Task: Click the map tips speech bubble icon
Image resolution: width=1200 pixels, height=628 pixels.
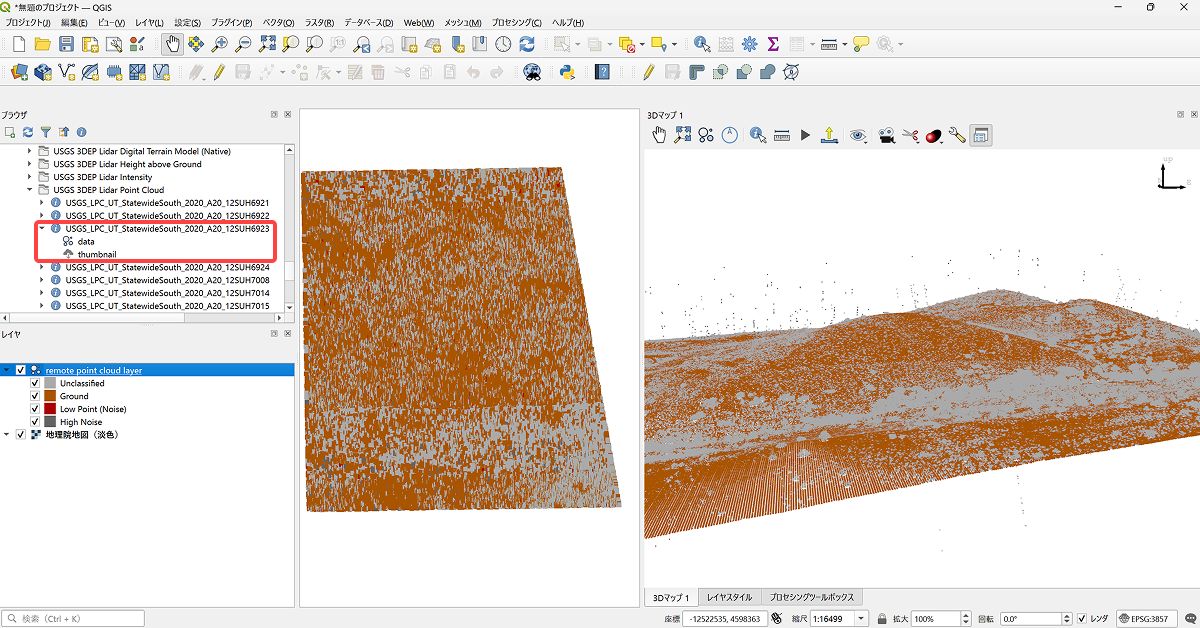Action: click(x=861, y=44)
